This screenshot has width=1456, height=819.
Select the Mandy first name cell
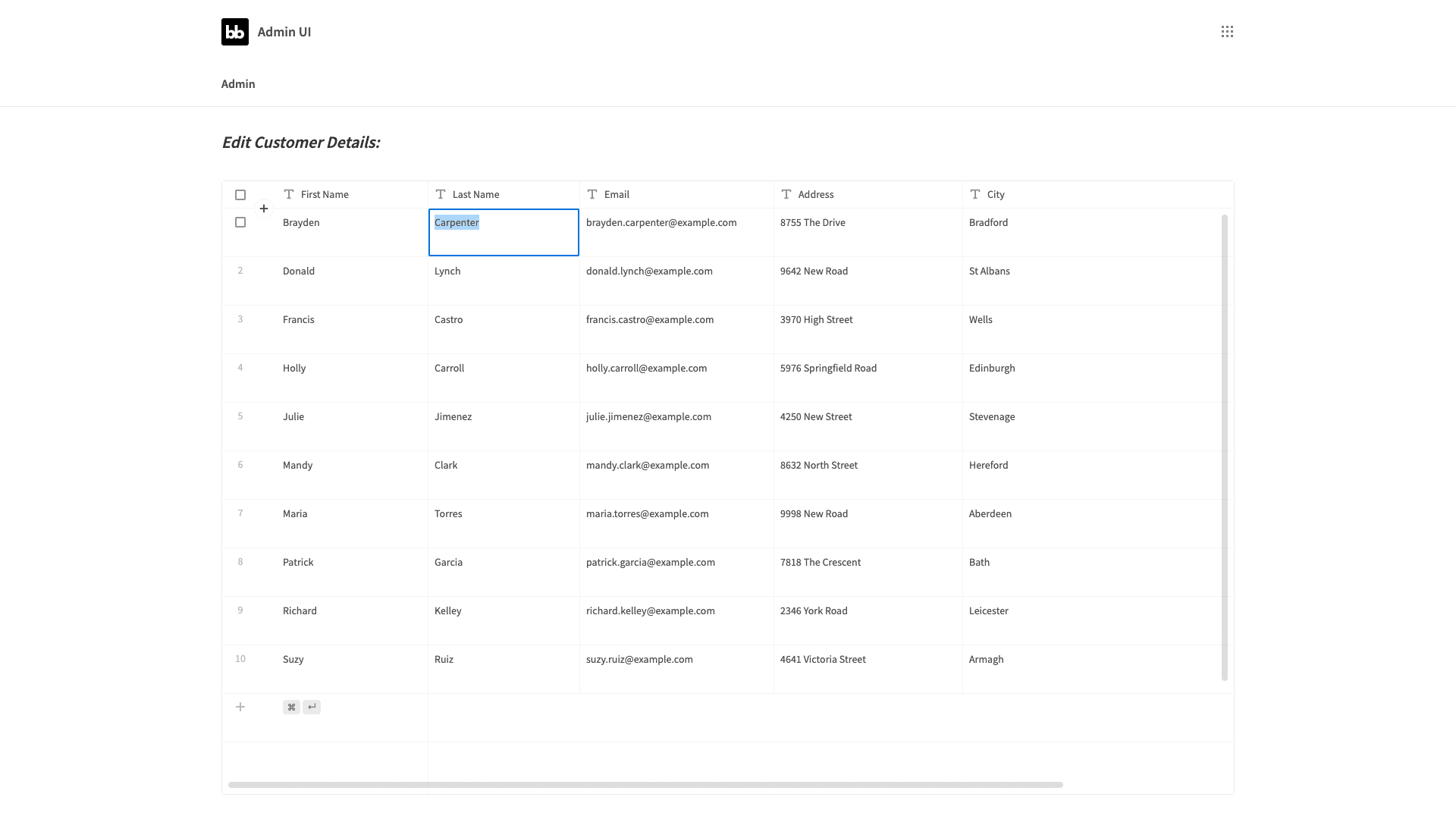click(x=353, y=475)
